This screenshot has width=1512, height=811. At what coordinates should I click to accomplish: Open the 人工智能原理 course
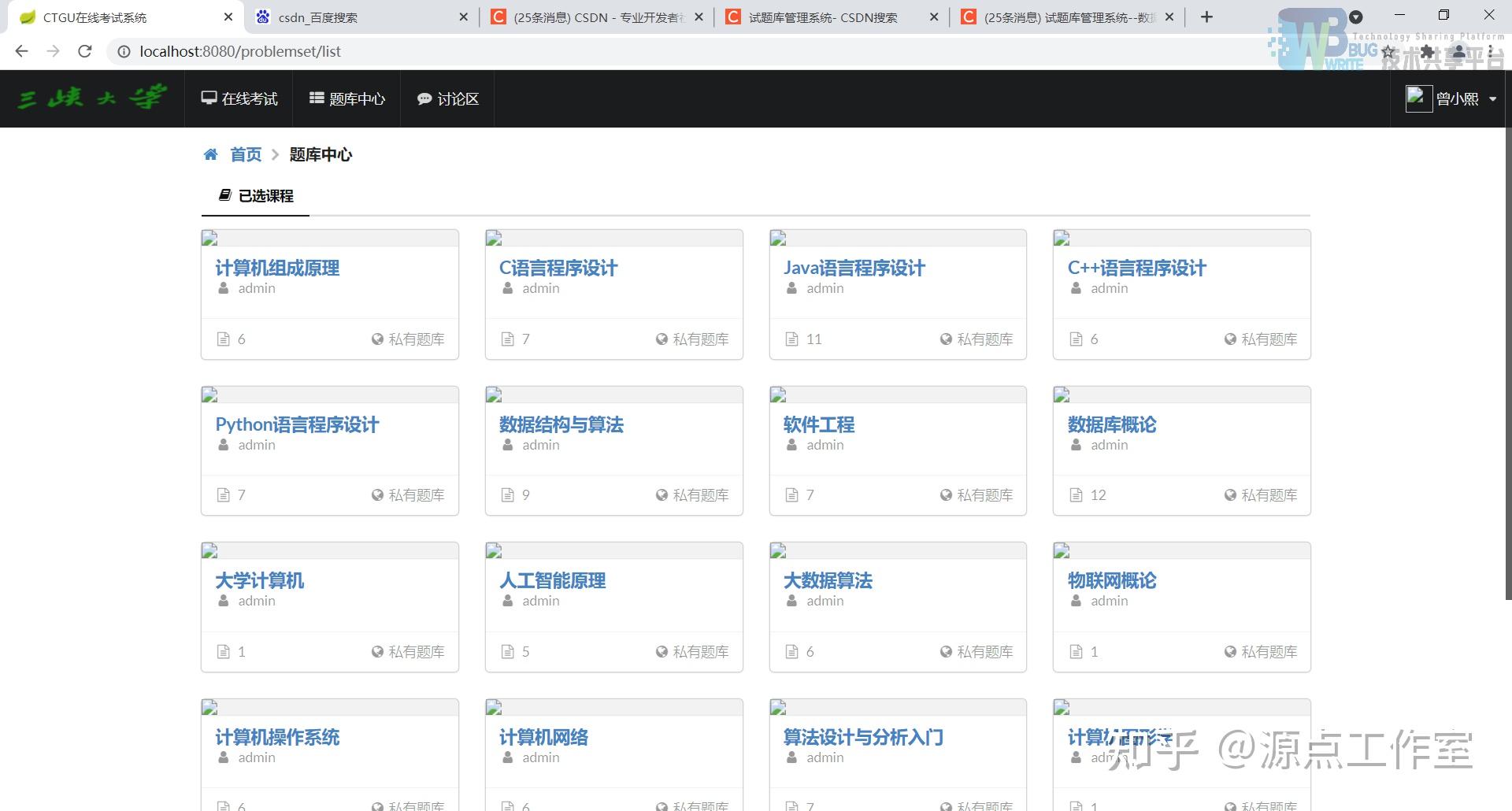(553, 580)
